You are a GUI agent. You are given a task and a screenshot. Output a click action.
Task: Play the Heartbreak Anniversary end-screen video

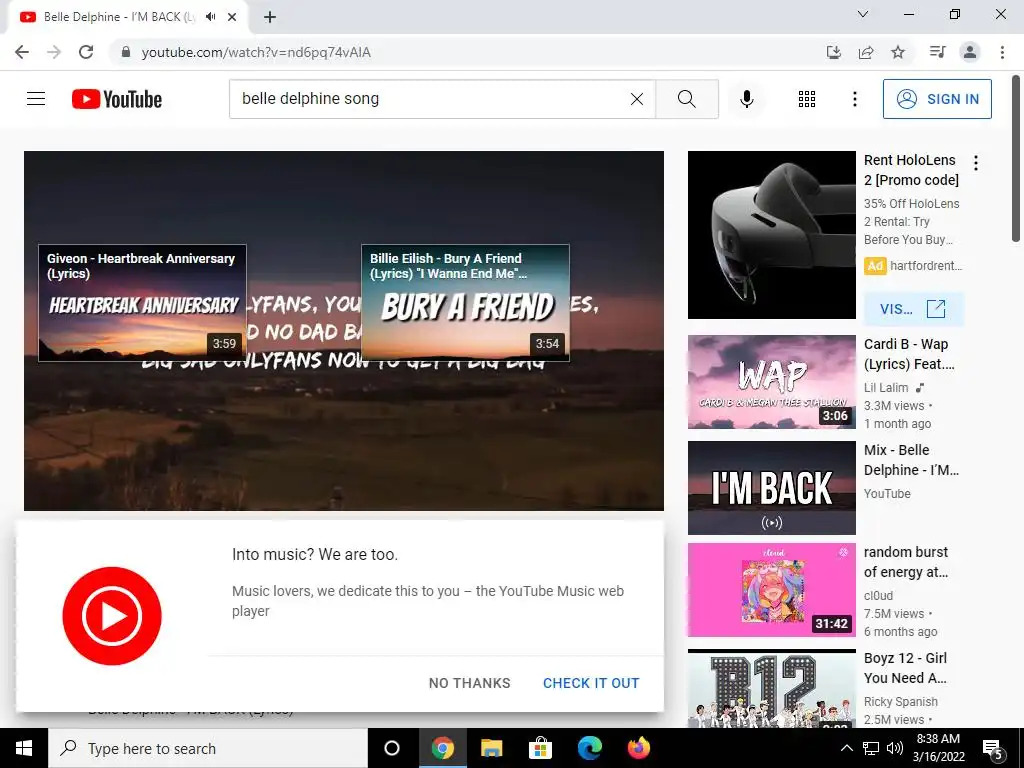pyautogui.click(x=142, y=303)
